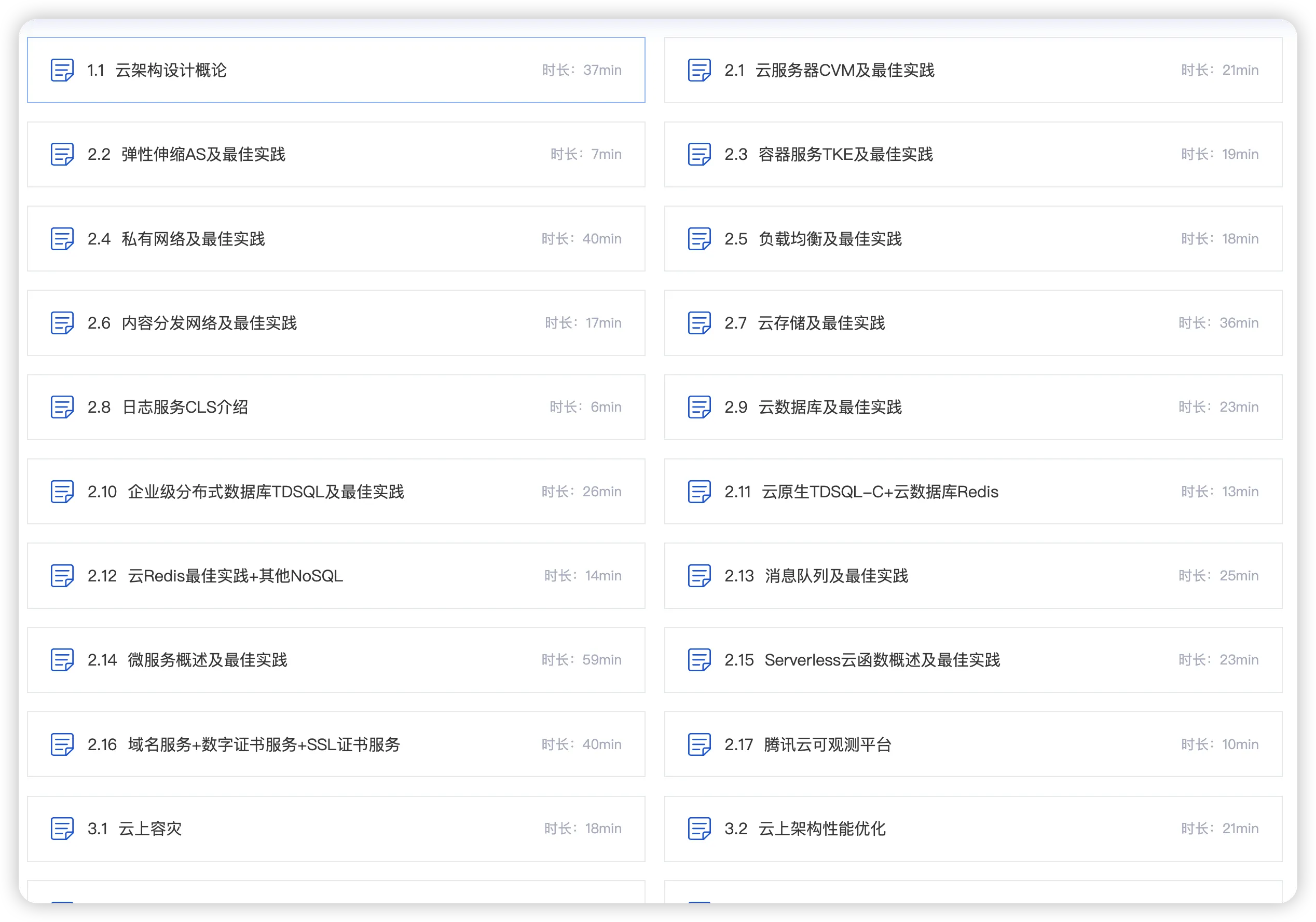Click duration 7min on lesson 2.2
Screen dimensions: 1316x922
point(586,154)
